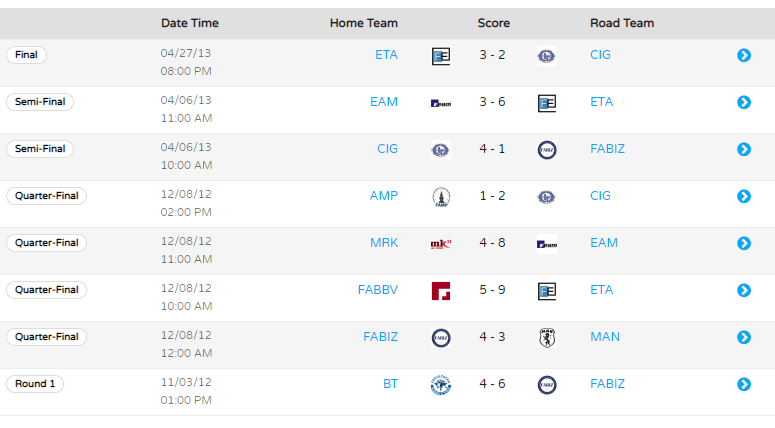Viewport: 775px width, 428px height.
Task: Click ETA team logo in Final row
Action: tap(441, 56)
